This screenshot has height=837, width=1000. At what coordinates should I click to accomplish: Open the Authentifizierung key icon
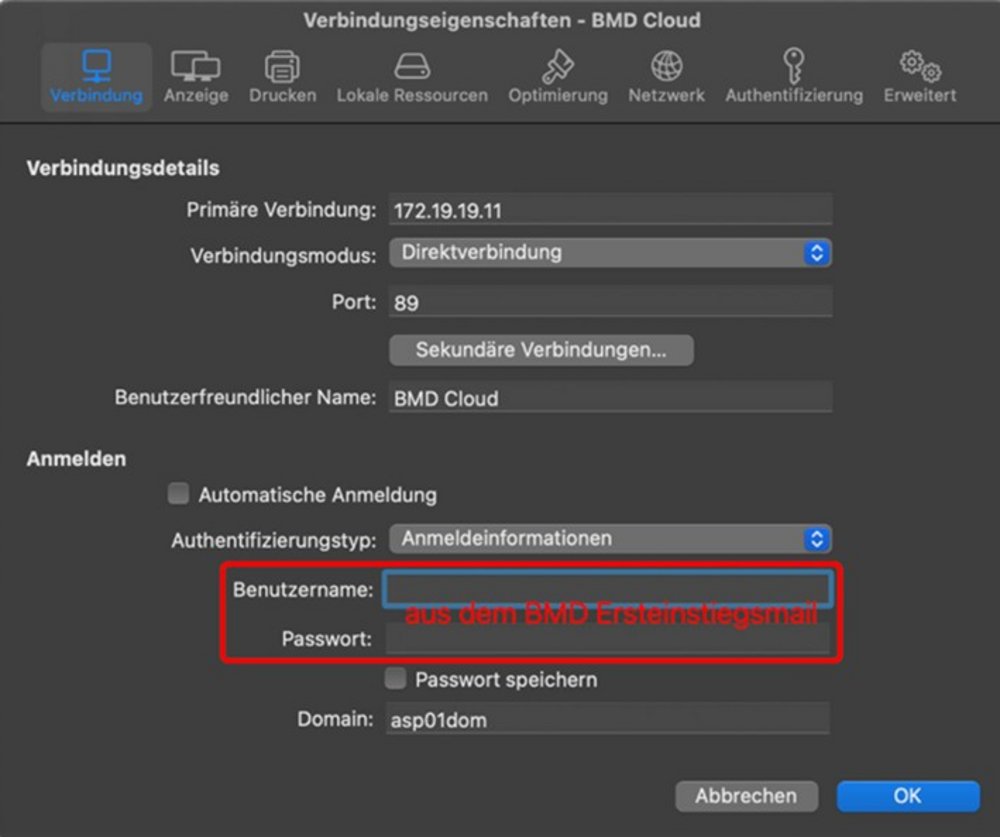[793, 67]
